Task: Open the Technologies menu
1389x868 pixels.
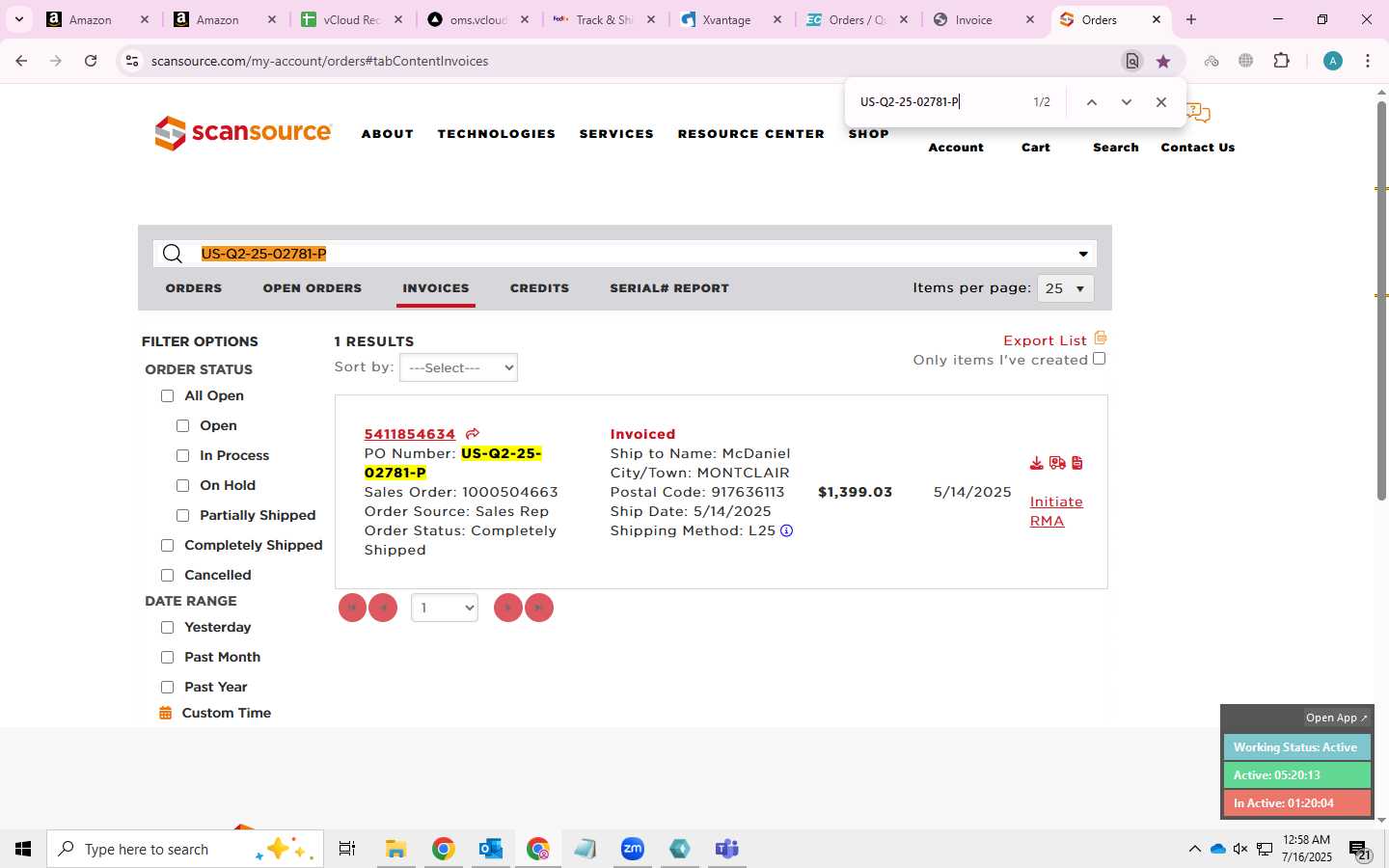Action: coord(497,134)
